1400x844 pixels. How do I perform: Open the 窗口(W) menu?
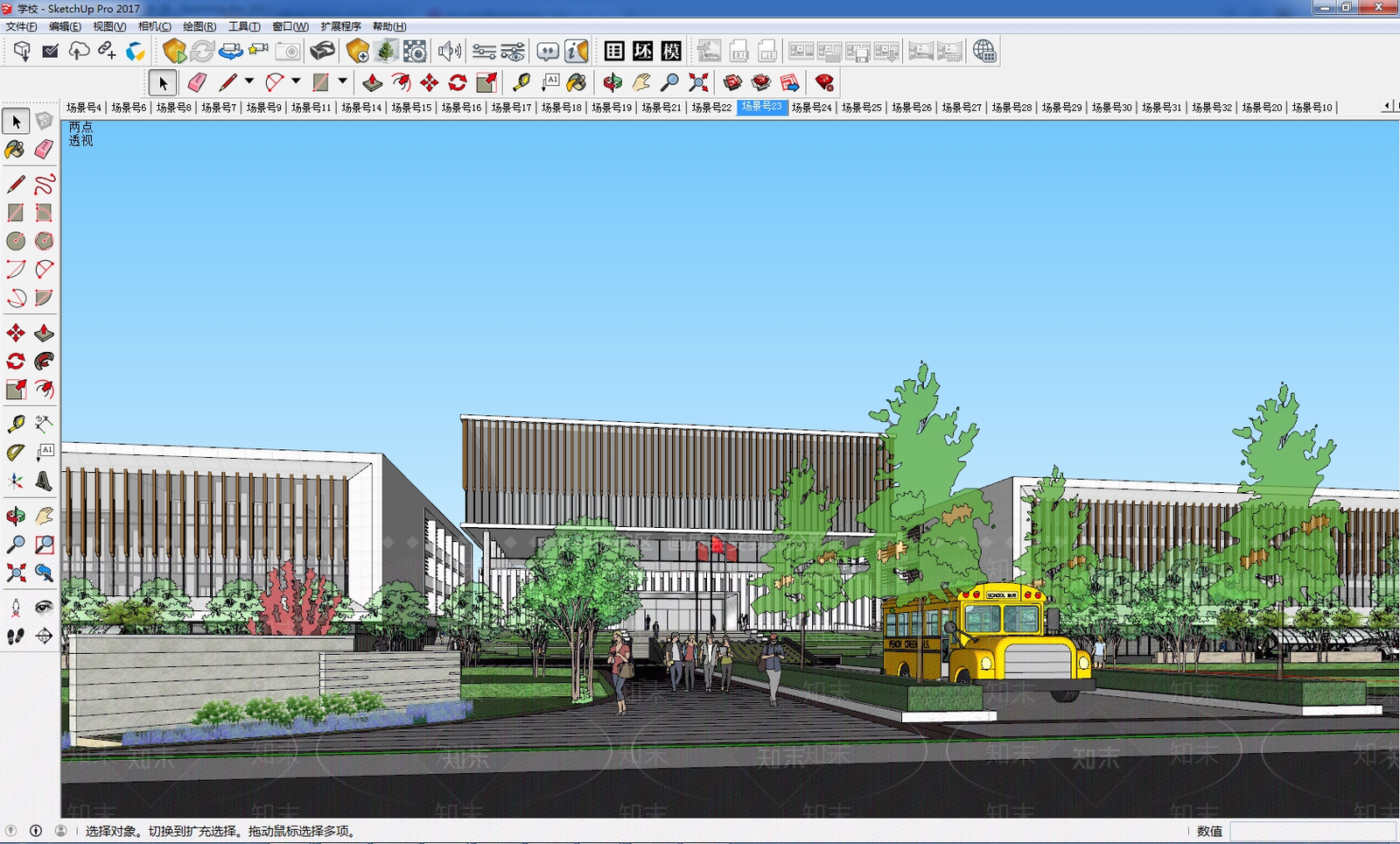[x=290, y=26]
